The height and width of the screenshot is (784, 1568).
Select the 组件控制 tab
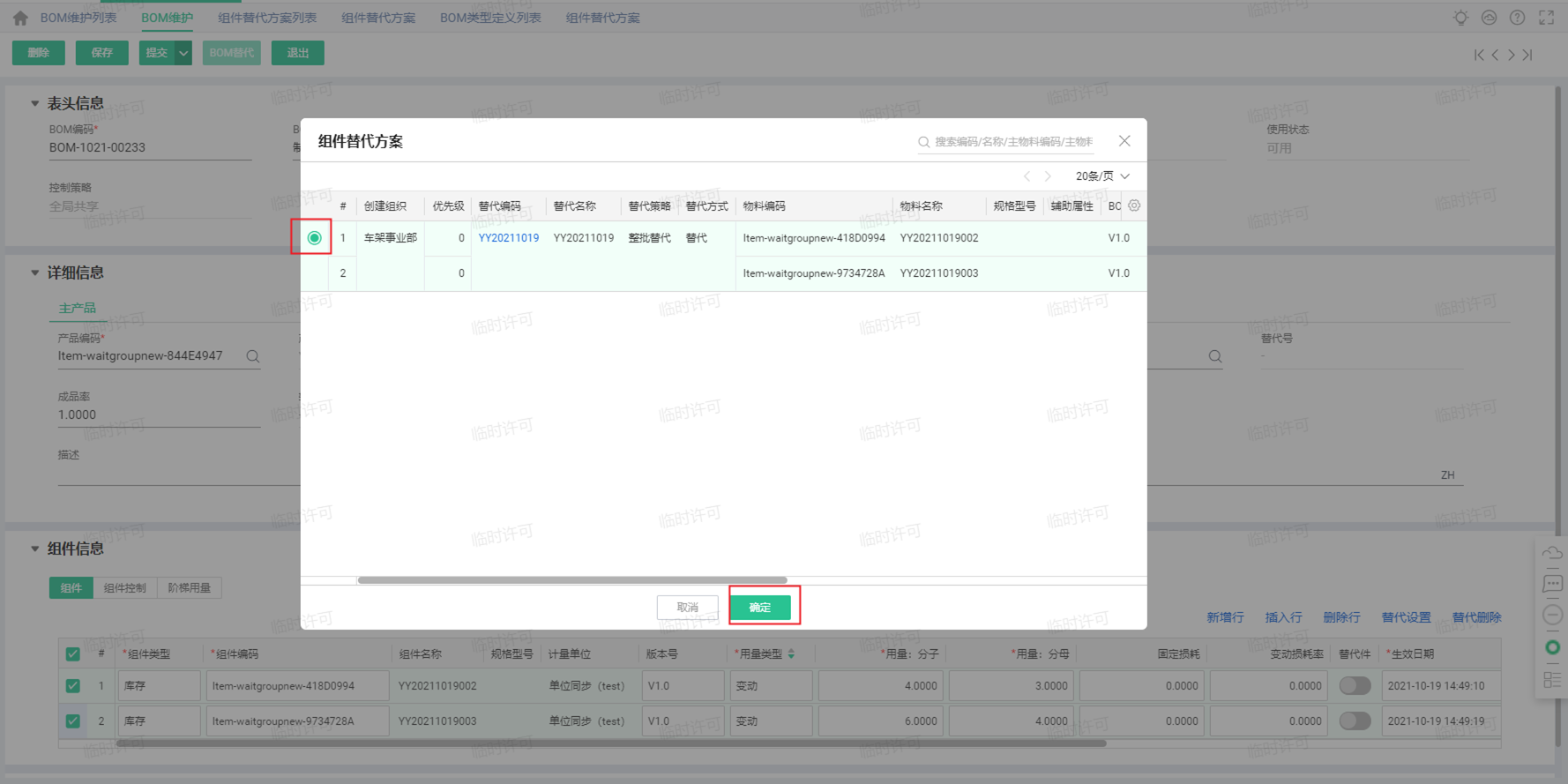[125, 588]
